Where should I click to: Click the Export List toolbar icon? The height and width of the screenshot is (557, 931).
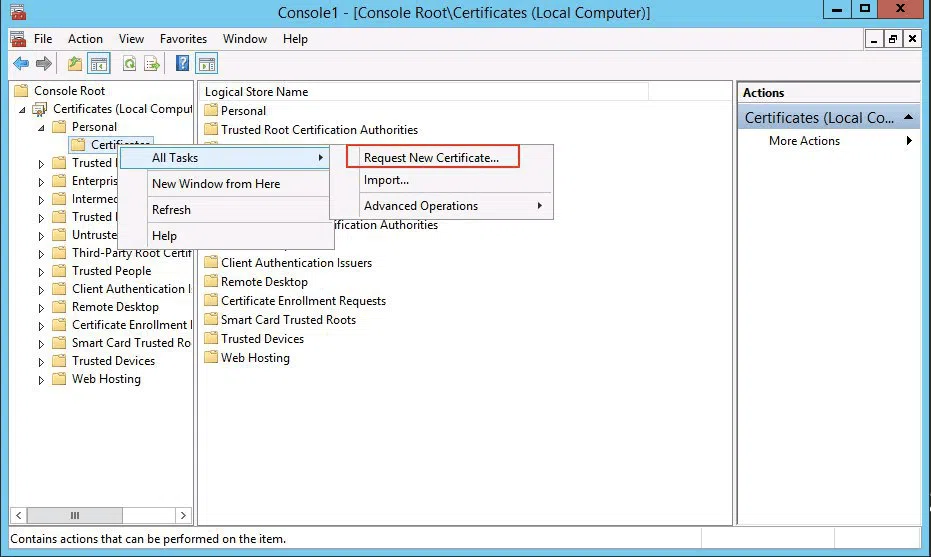[x=152, y=64]
